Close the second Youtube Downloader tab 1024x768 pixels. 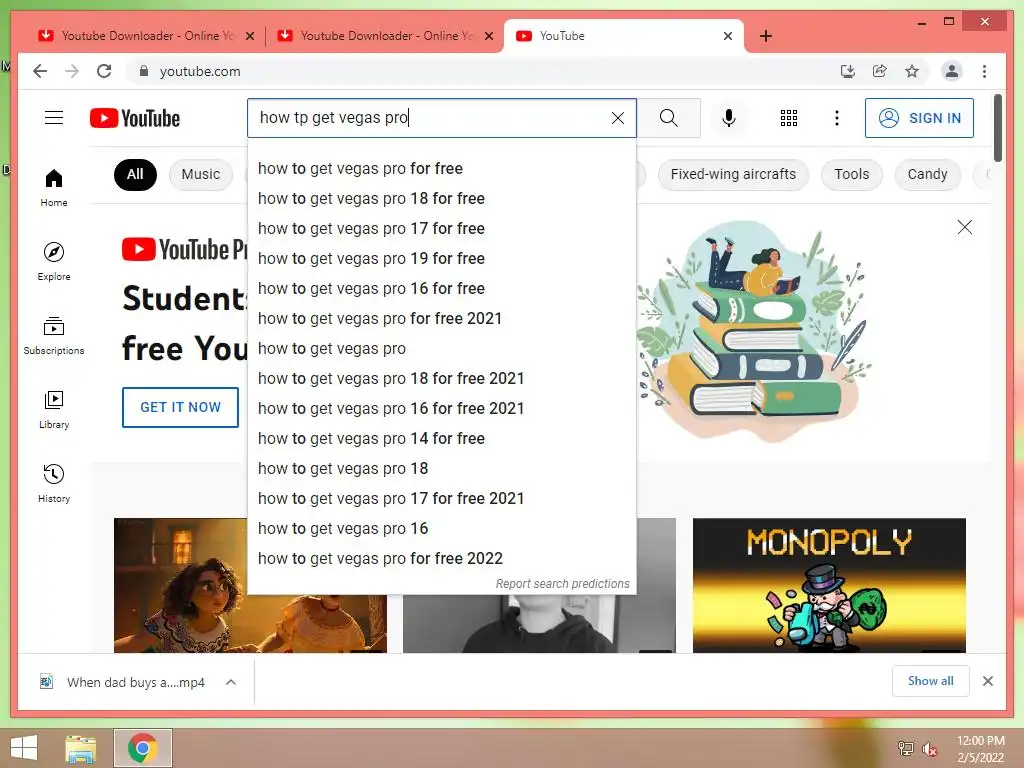click(488, 36)
